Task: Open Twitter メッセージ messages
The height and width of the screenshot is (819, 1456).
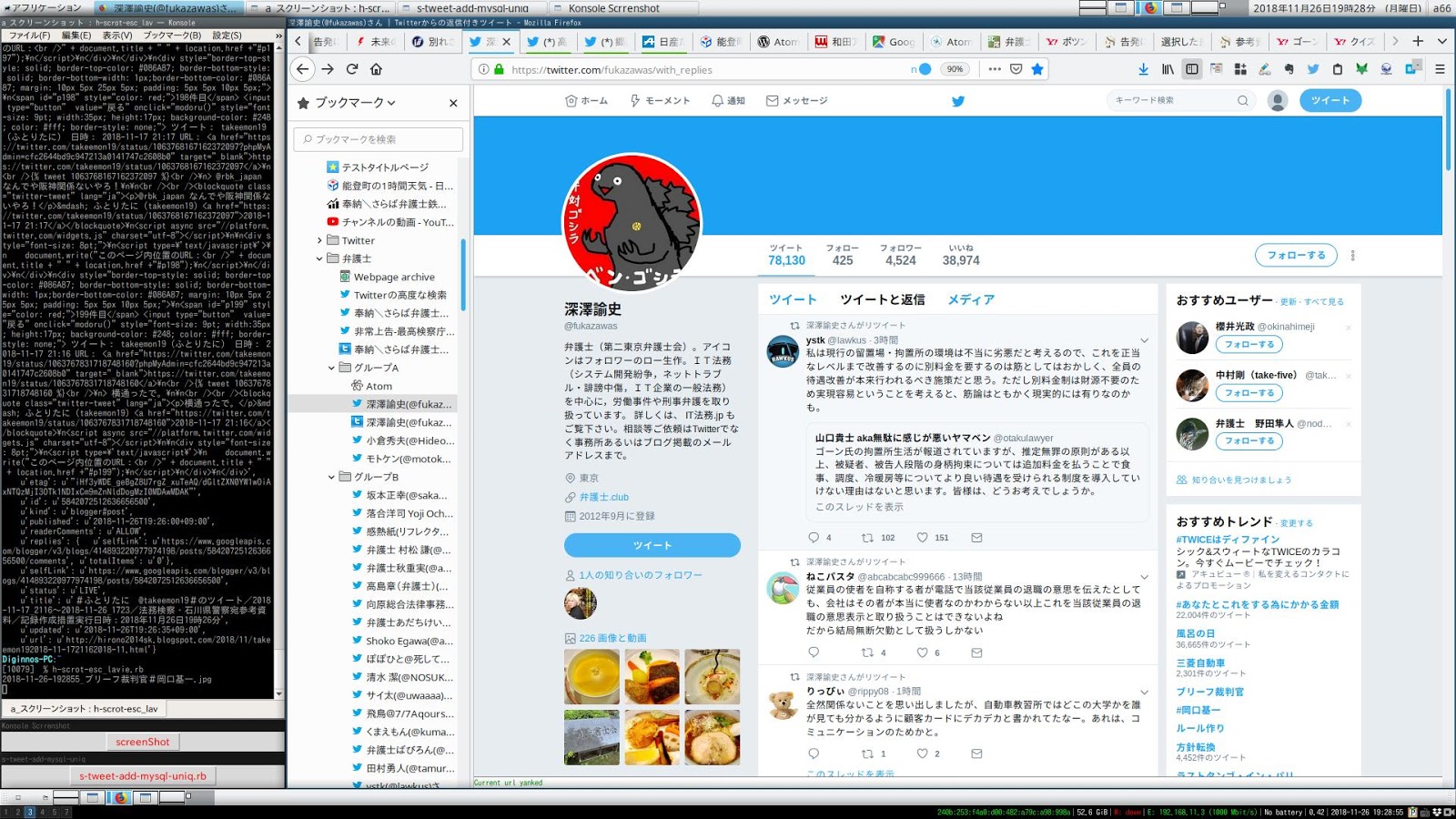Action: tap(797, 101)
